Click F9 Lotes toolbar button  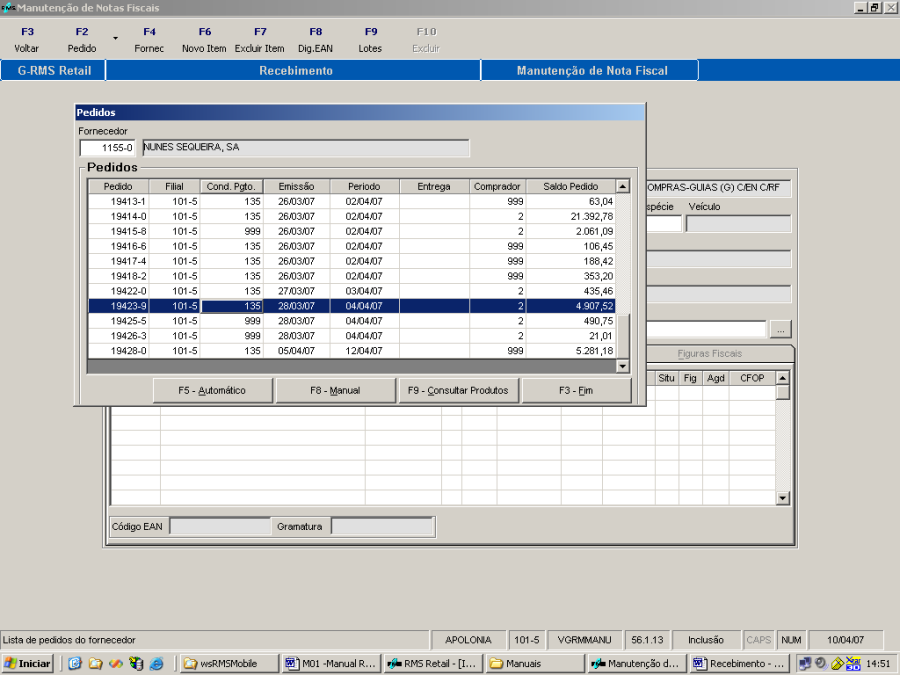(370, 40)
